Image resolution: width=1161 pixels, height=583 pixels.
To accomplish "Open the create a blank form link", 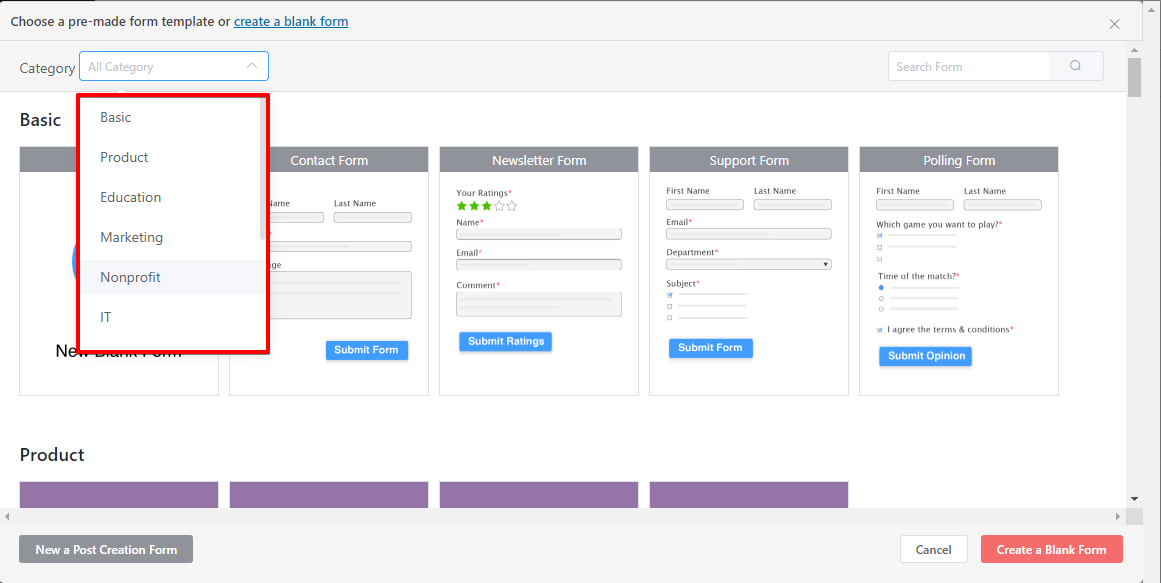I will 291,21.
